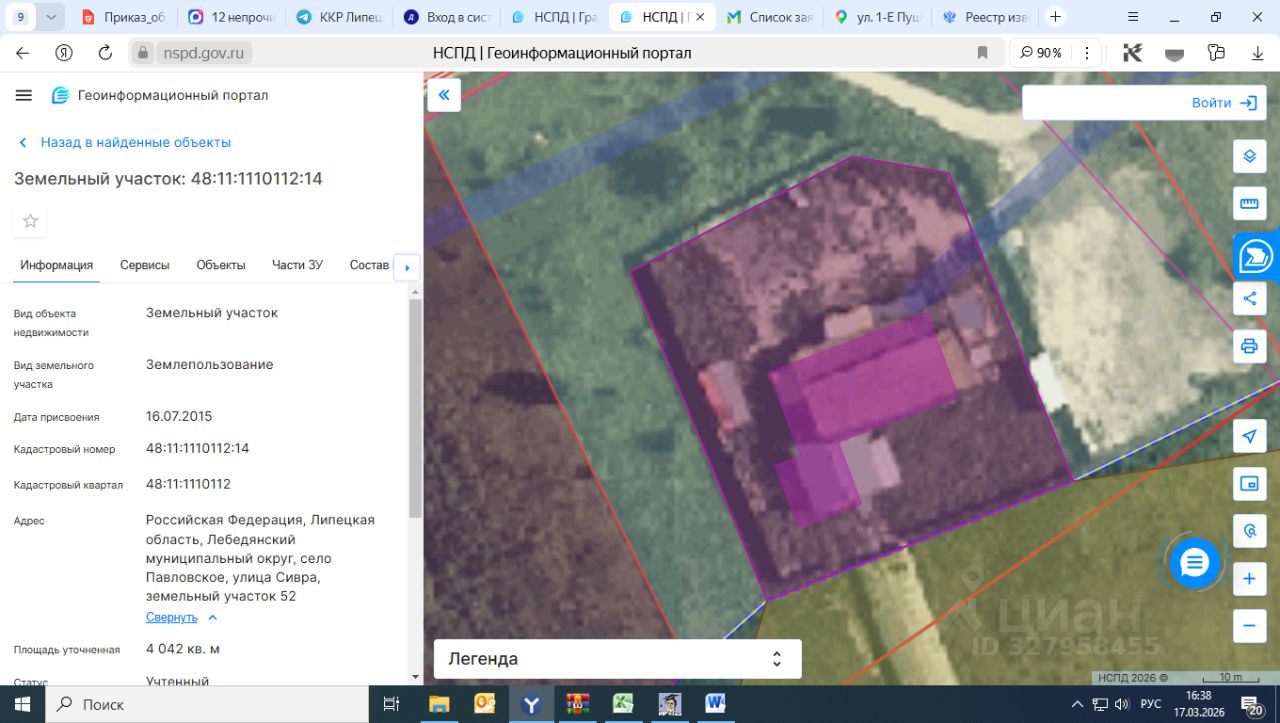Open the hamburger menu of the portal
Screen dimensions: 1280x723
pyautogui.click(x=24, y=95)
